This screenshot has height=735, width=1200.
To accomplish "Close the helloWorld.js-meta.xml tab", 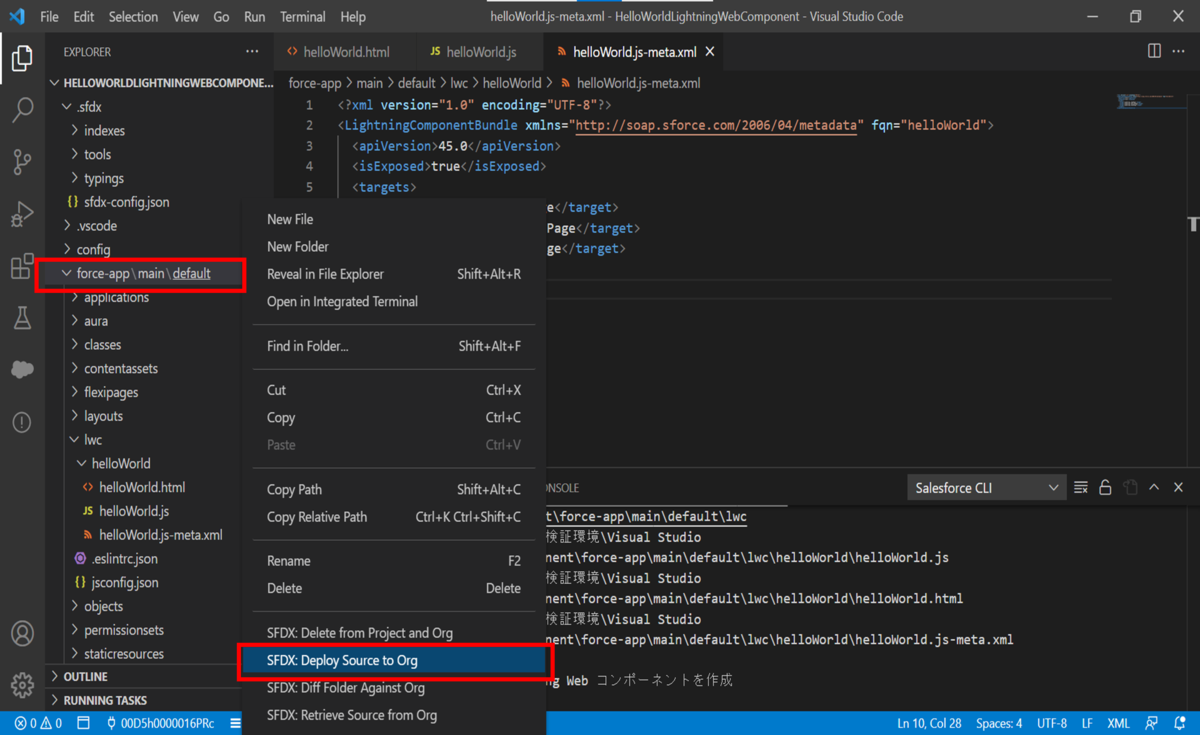I will [710, 52].
